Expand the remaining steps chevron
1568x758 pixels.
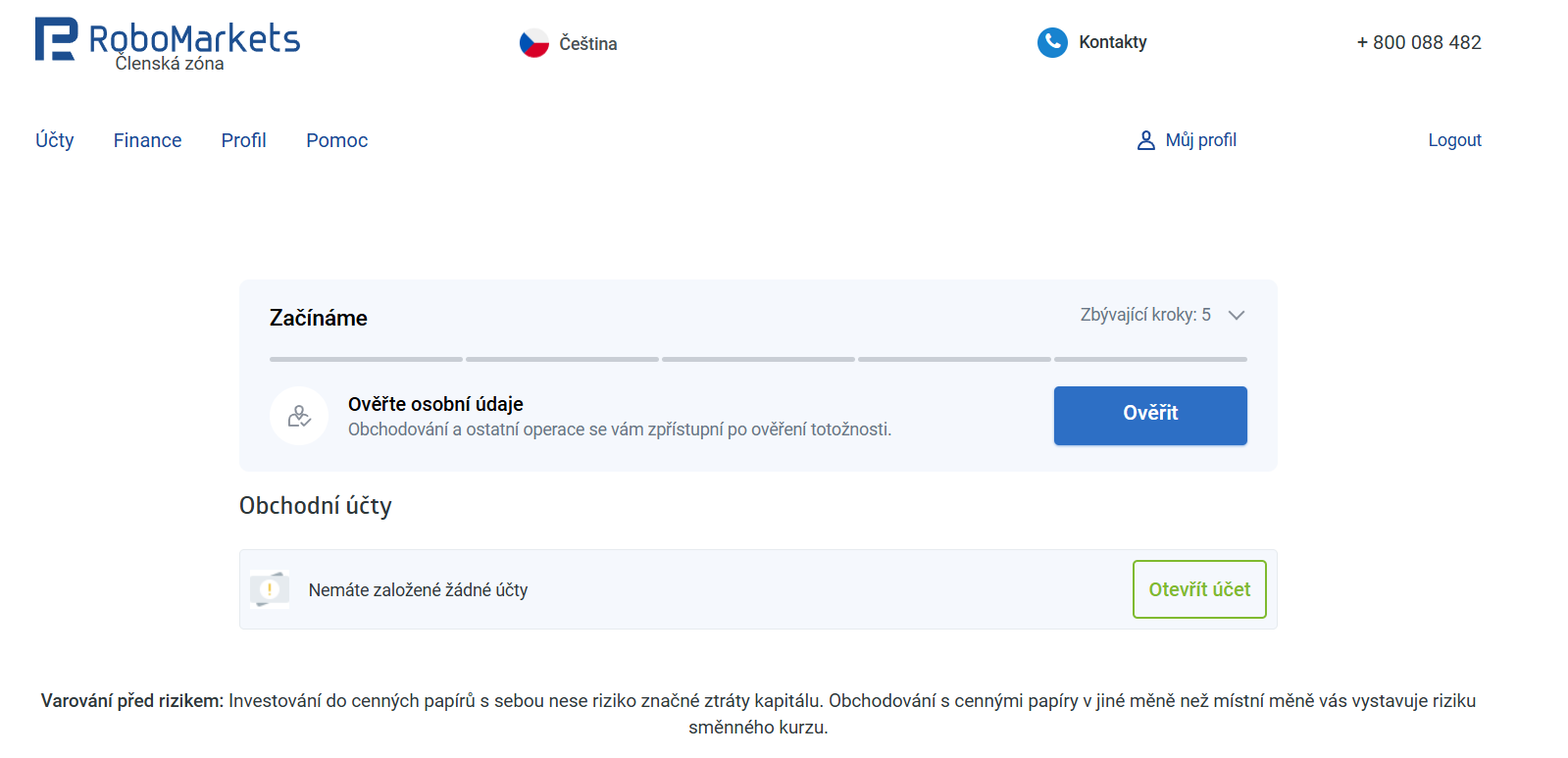coord(1237,315)
